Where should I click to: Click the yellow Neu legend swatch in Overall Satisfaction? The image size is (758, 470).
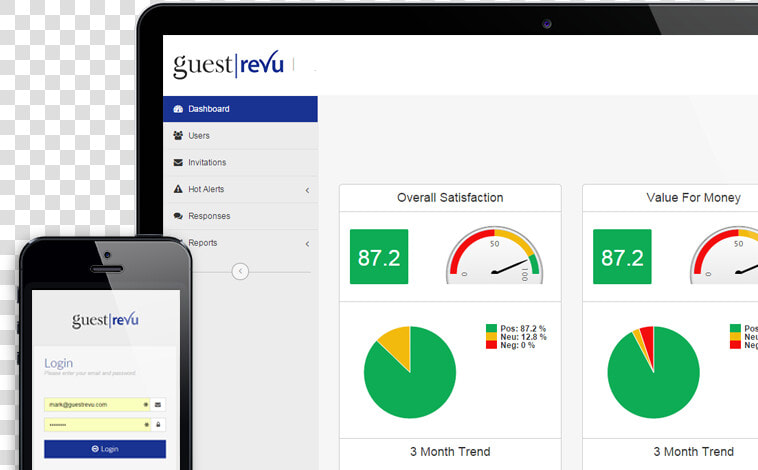click(491, 337)
